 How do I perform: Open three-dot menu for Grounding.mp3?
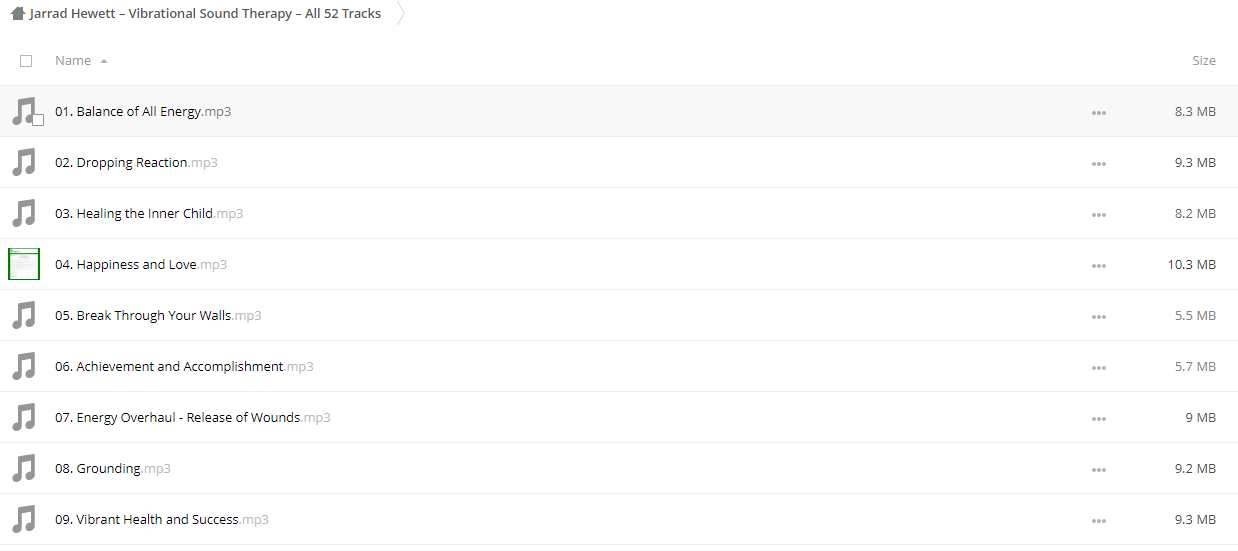pos(1099,470)
